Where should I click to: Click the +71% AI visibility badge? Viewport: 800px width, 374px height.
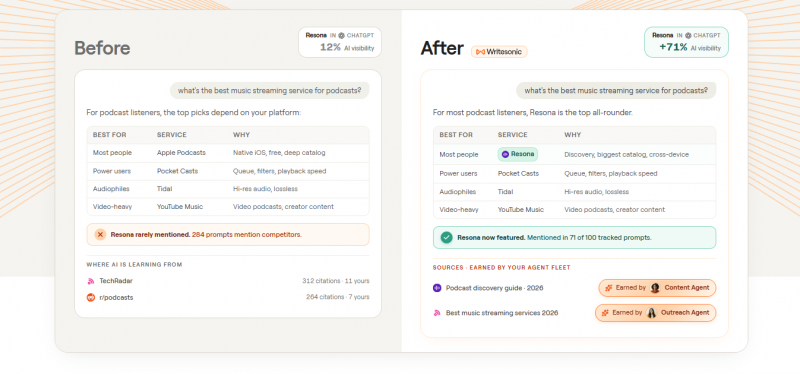686,42
